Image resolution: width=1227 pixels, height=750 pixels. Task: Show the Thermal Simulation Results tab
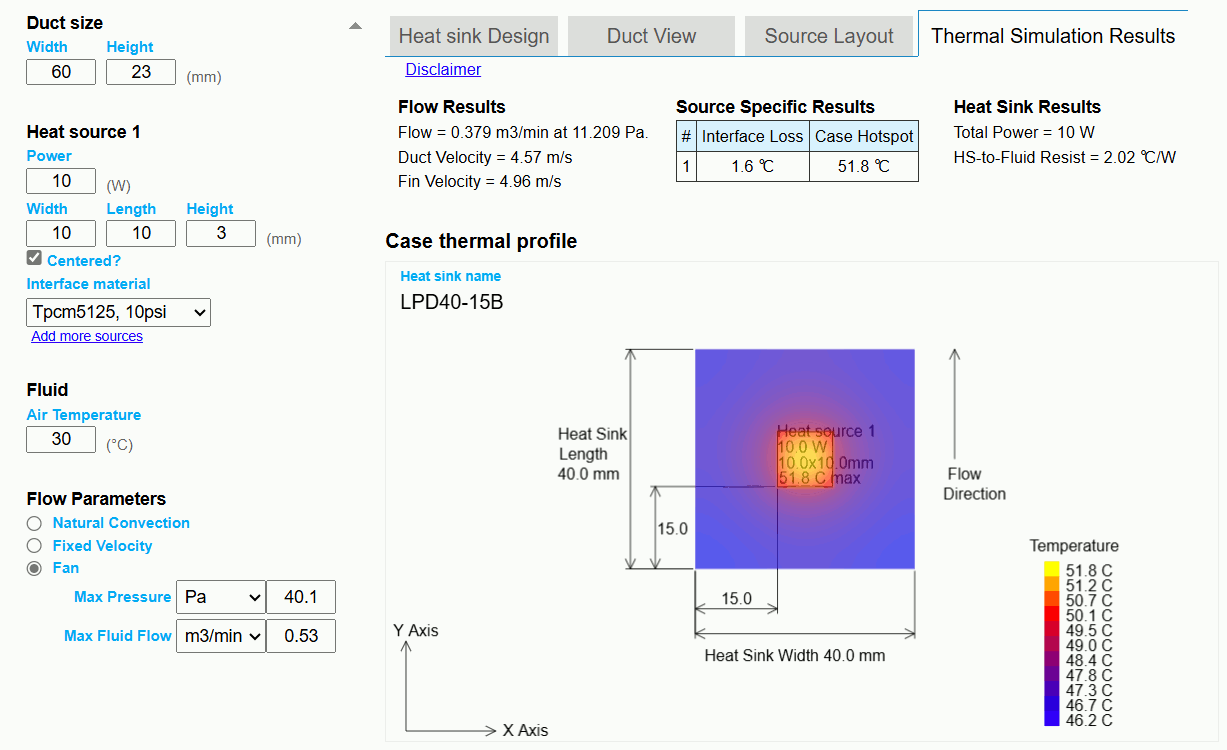(1052, 35)
